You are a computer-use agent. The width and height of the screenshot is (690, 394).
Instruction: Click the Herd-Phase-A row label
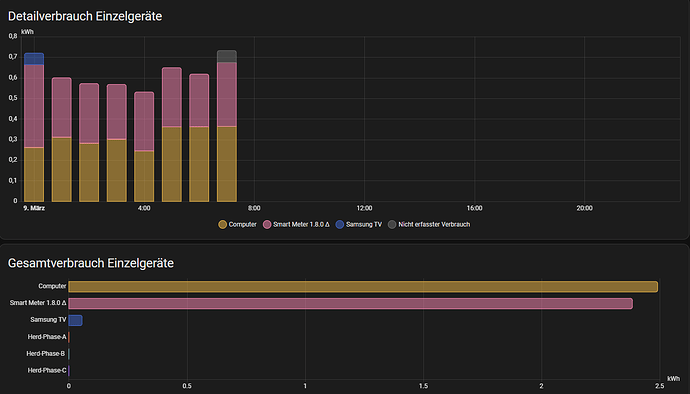pos(47,337)
